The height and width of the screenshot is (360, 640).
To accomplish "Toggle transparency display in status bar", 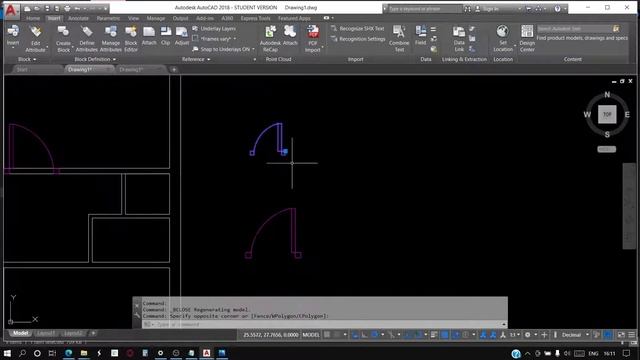I will pos(444,335).
